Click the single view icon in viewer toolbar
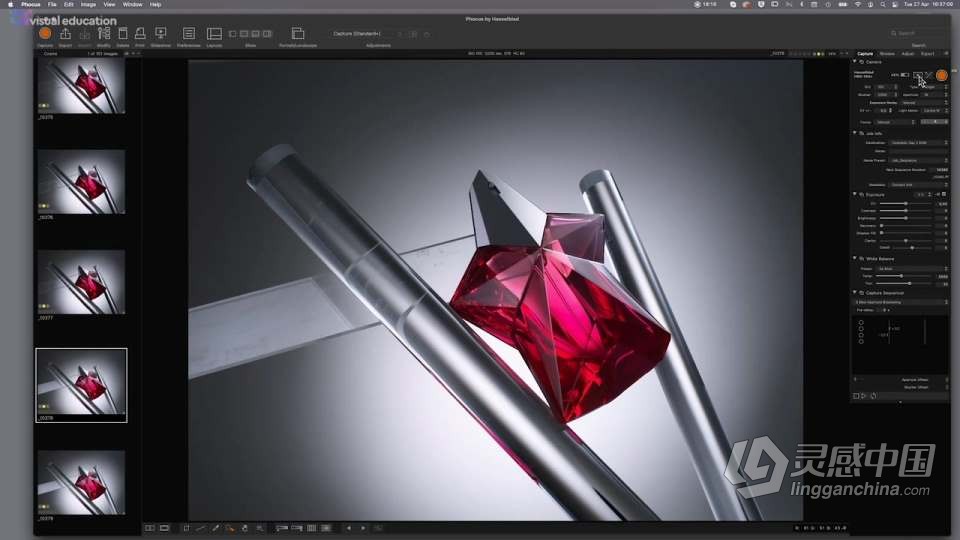This screenshot has width=960, height=540. coord(165,528)
